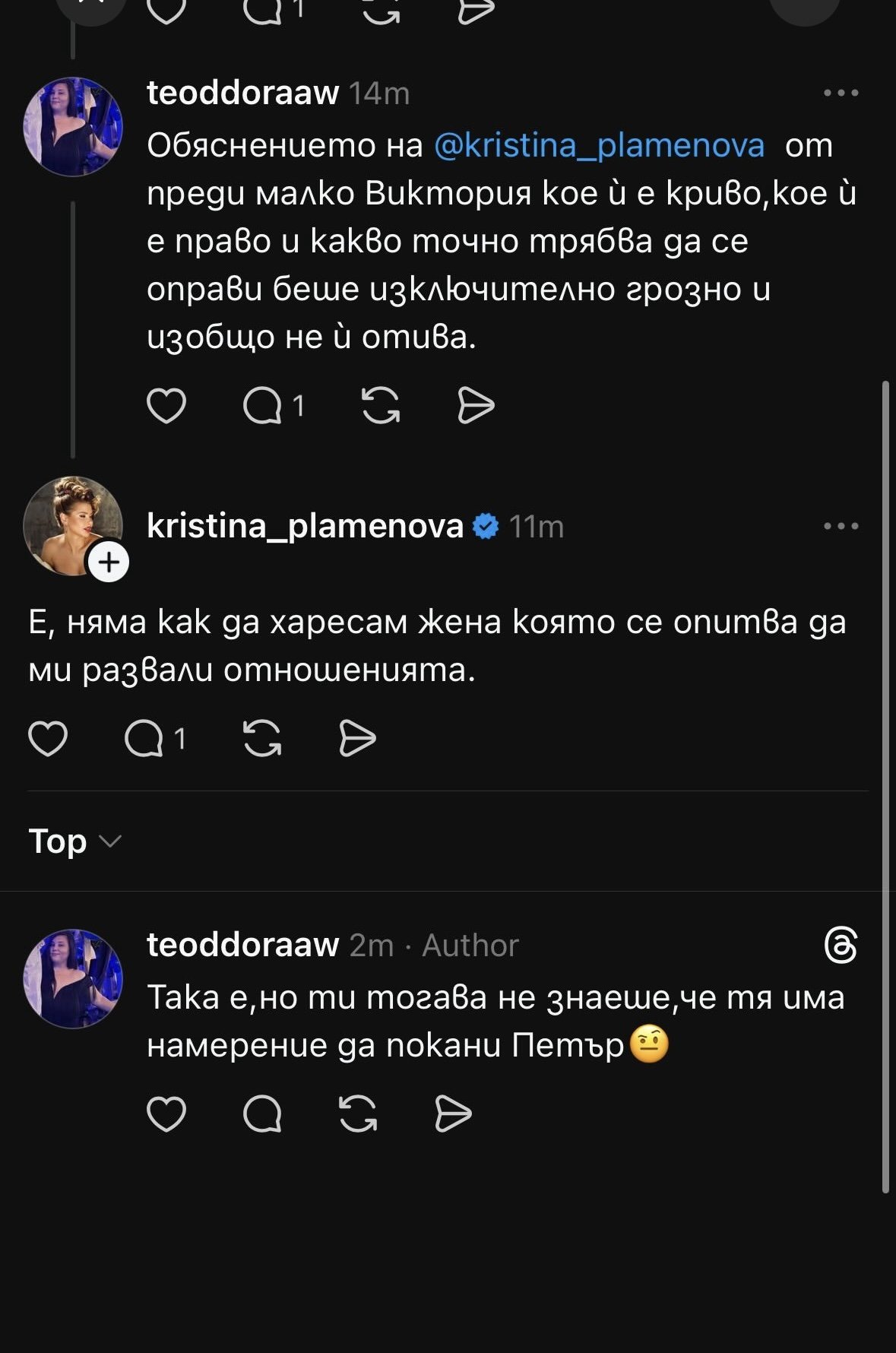Share kristina_plamenova's reply
Image resolution: width=896 pixels, height=1353 pixels.
click(357, 739)
